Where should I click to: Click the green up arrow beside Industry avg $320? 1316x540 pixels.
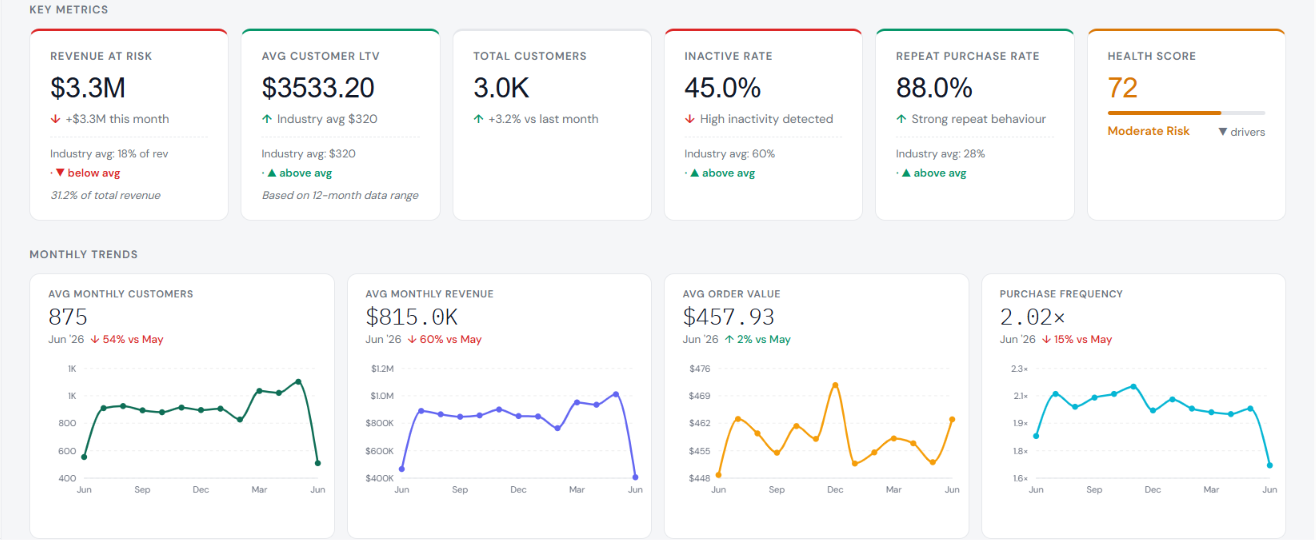tap(266, 119)
